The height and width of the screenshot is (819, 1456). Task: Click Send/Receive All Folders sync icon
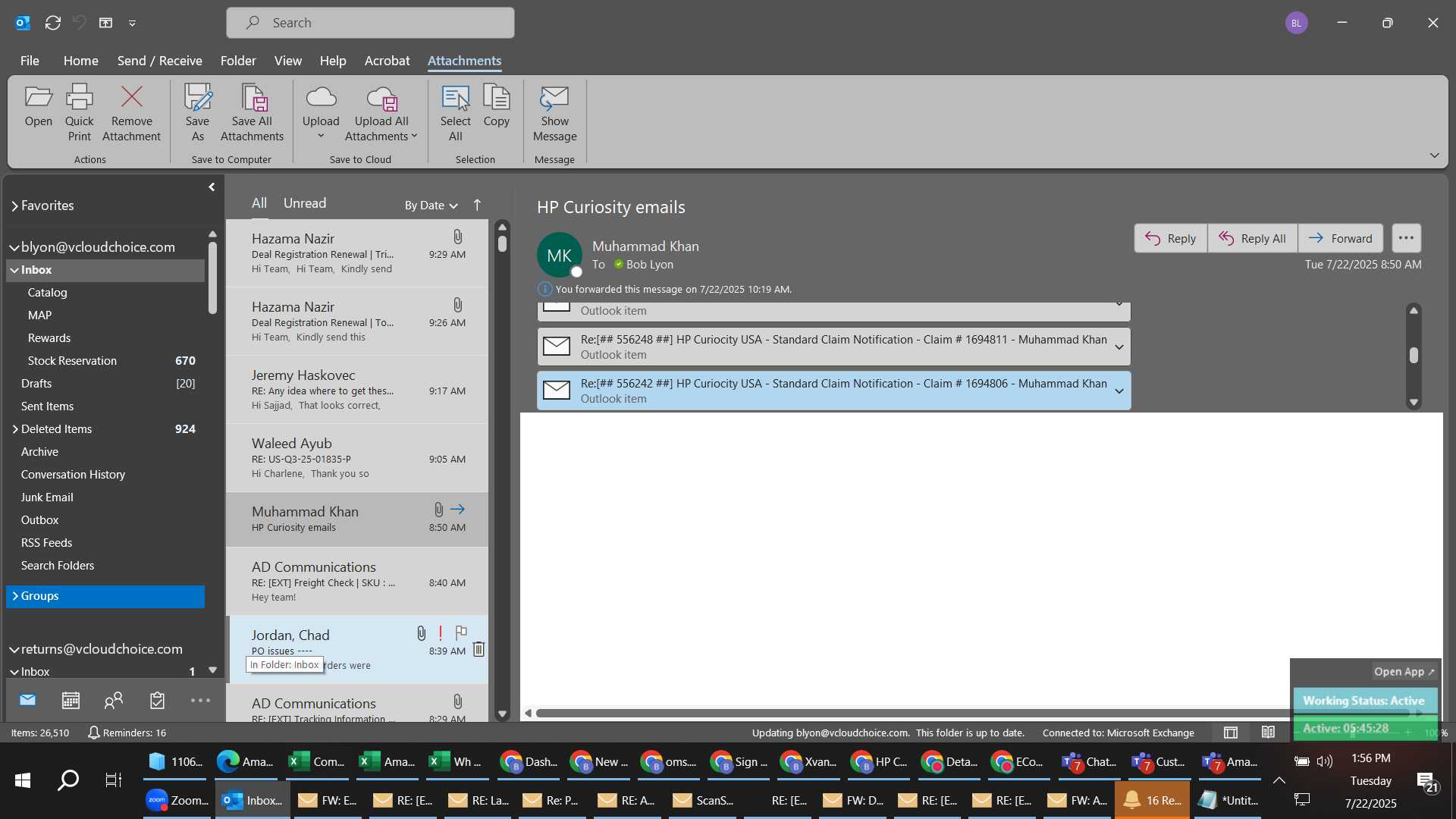pos(53,23)
